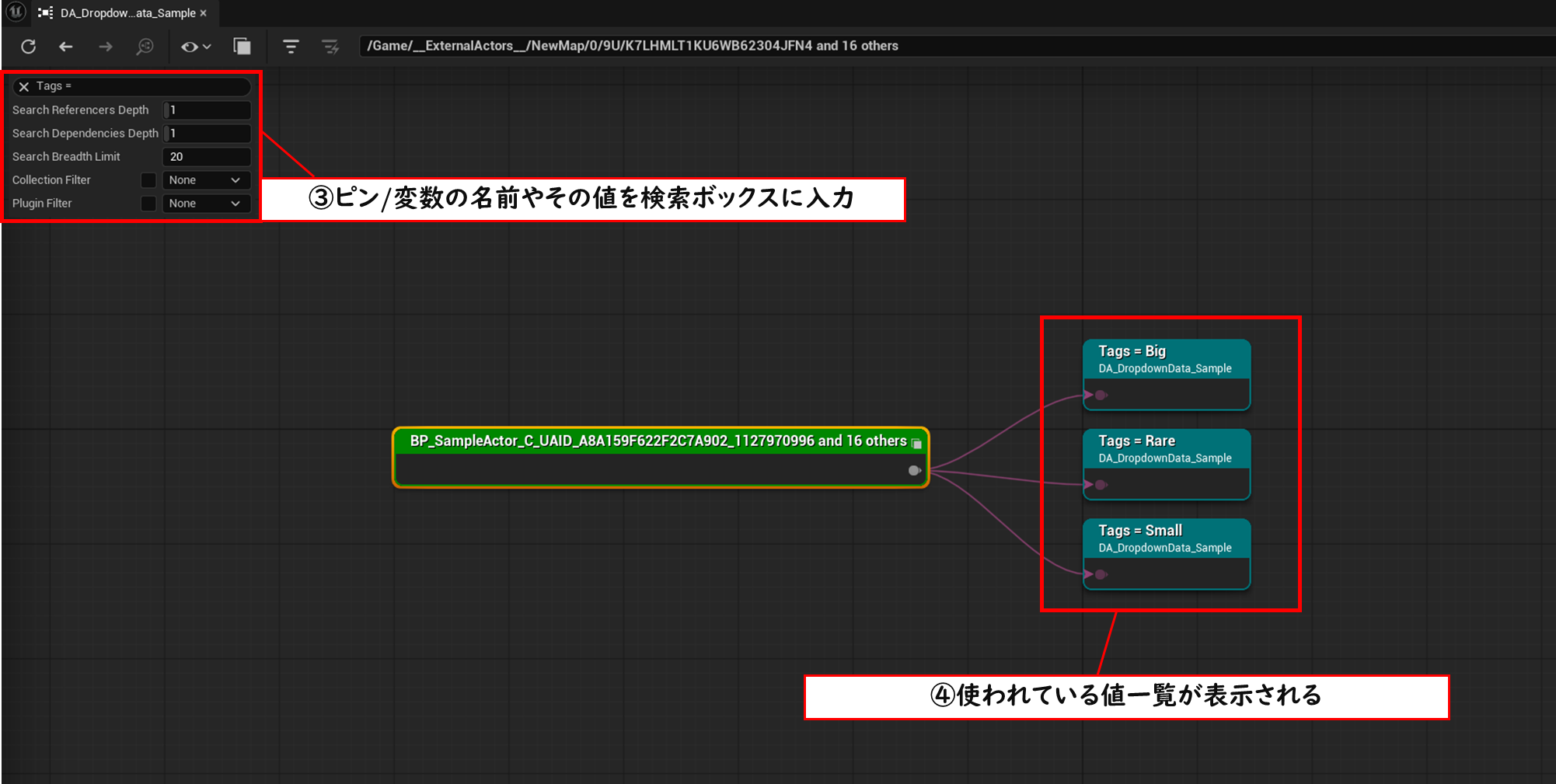Click the Search Breadth Limit input field

(x=207, y=157)
